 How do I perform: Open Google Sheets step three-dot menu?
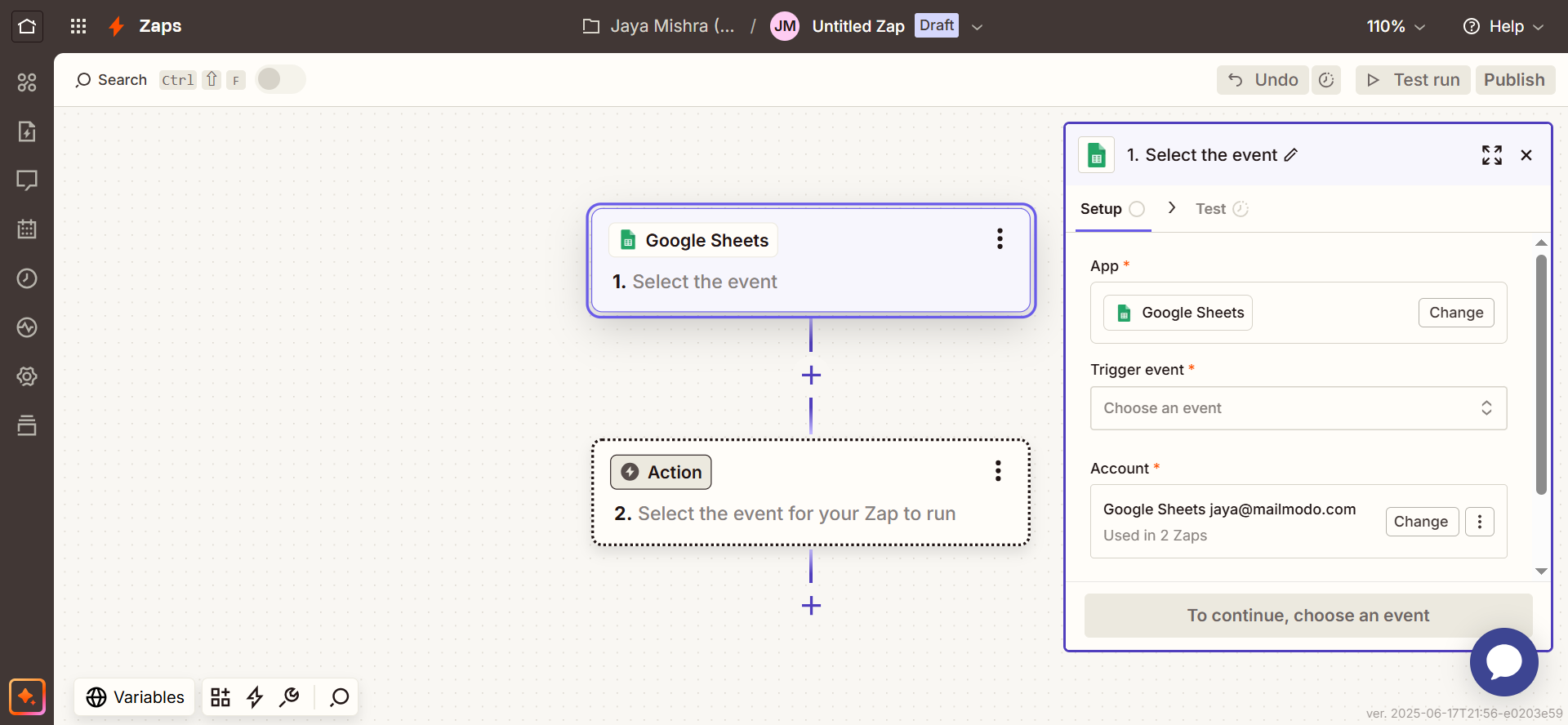[x=1000, y=238]
